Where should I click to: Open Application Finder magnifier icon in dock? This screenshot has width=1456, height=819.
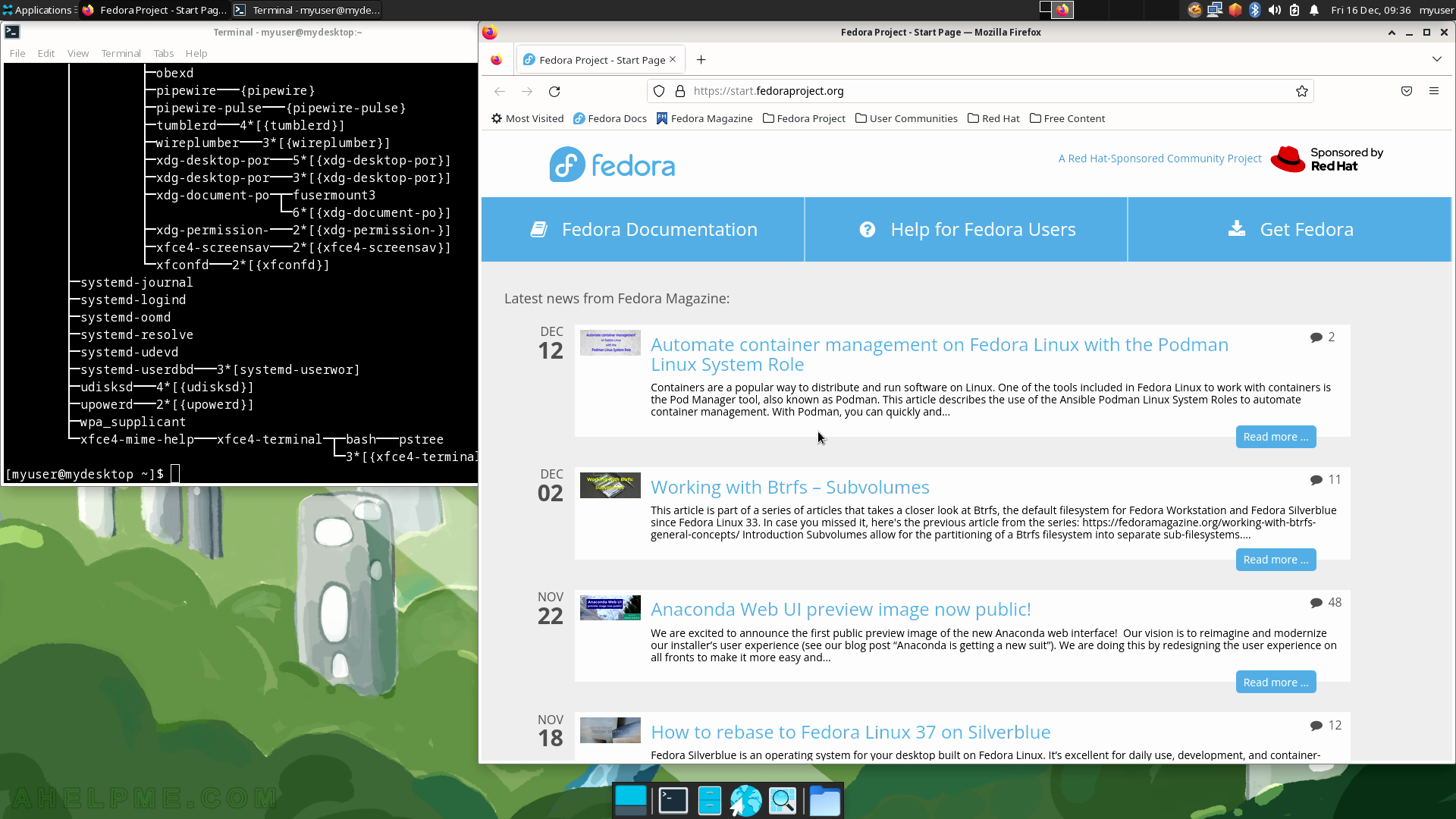click(783, 800)
